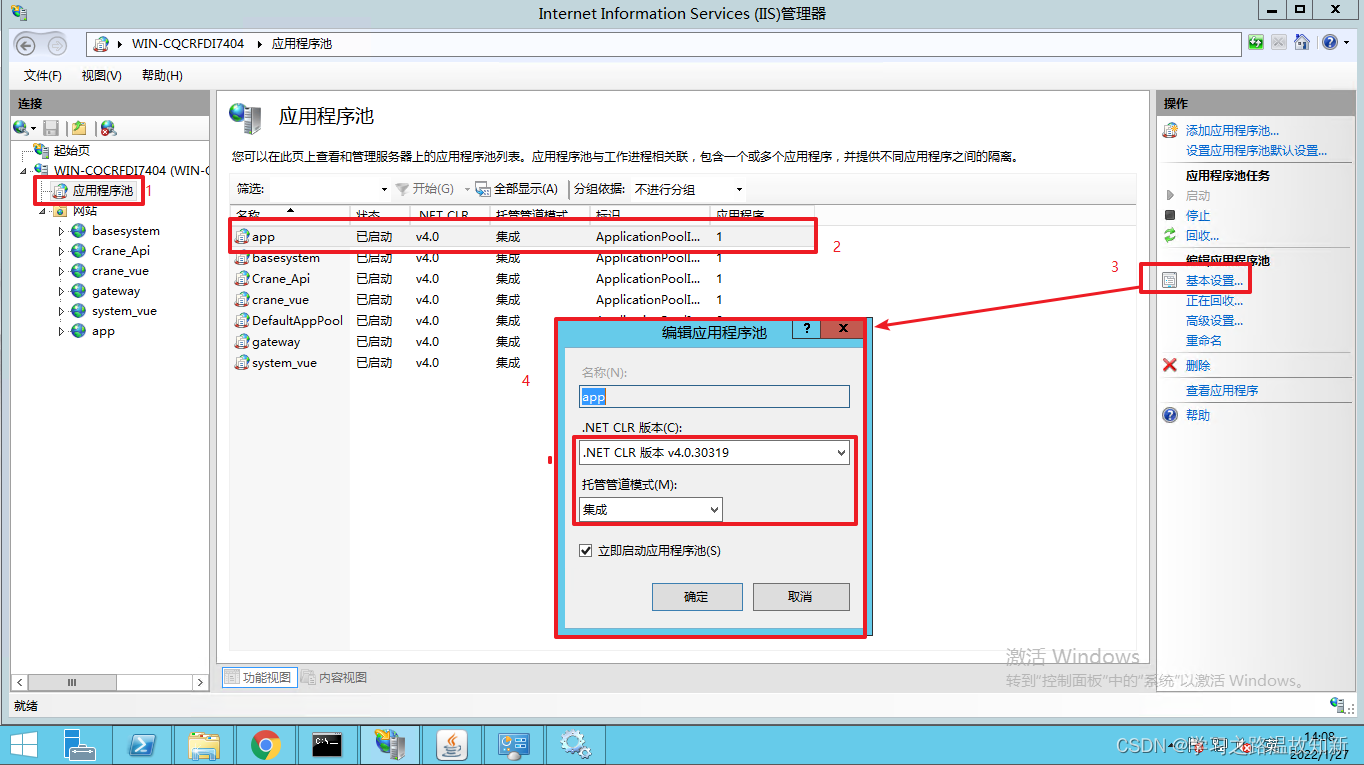Select the crane_vue row in pool list
This screenshot has width=1364, height=765.
pyautogui.click(x=522, y=300)
